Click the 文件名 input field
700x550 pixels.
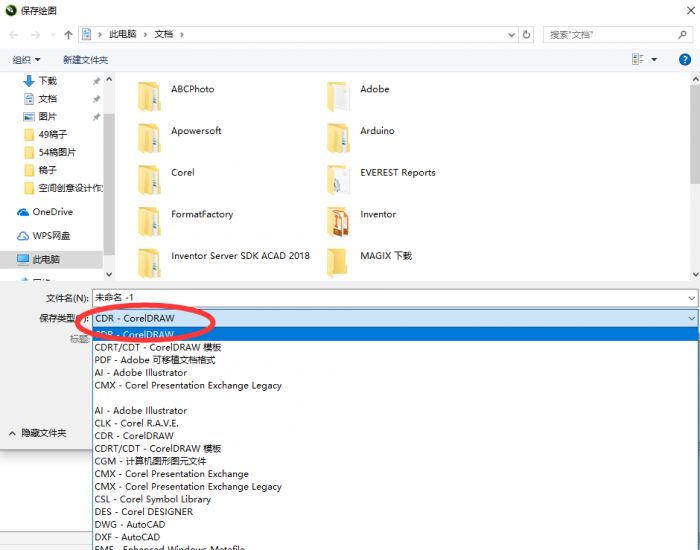(x=390, y=298)
